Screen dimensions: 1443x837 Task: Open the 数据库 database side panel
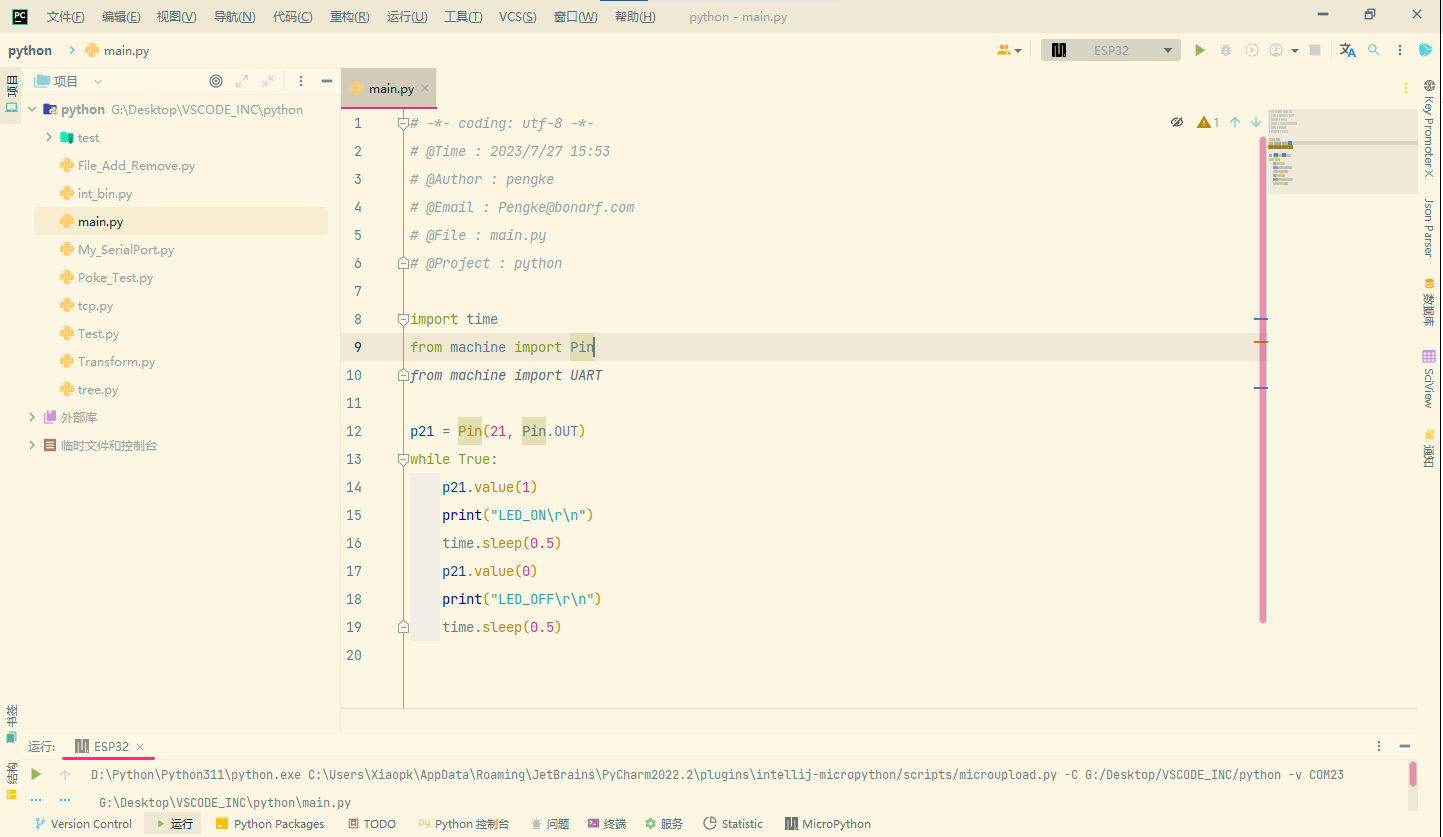(1429, 302)
